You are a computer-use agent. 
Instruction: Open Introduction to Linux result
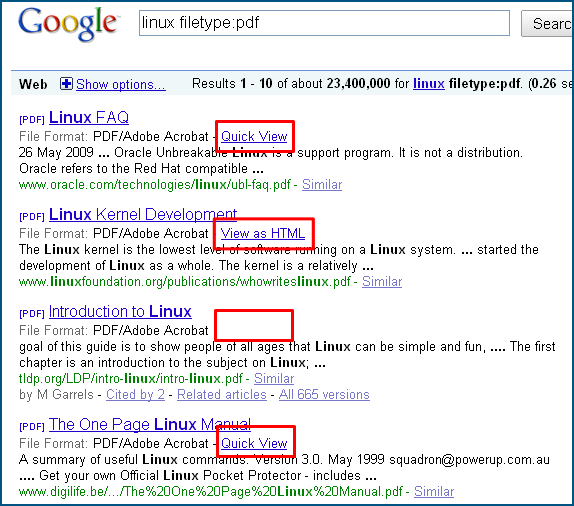(120, 312)
